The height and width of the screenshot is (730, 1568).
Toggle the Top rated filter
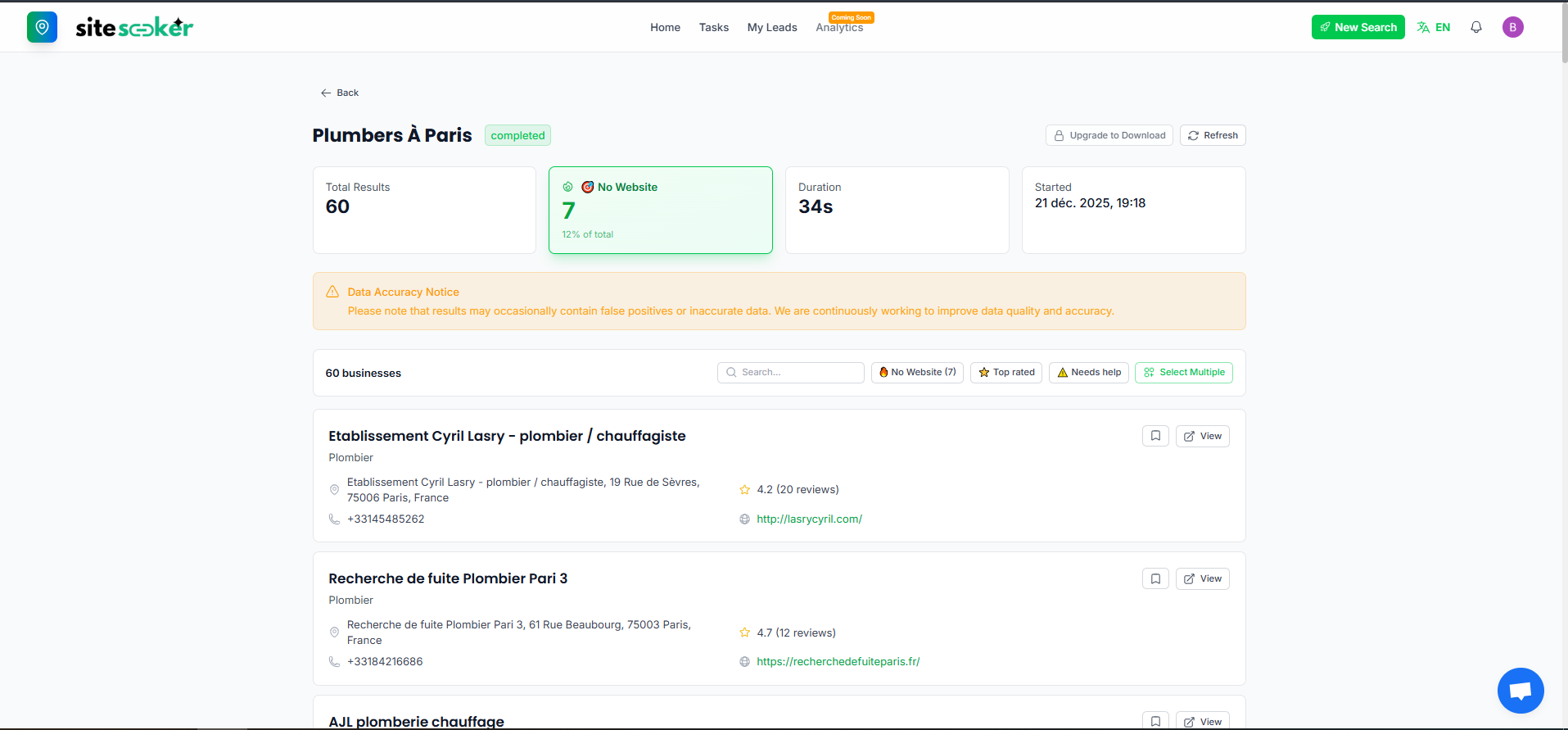[1006, 372]
